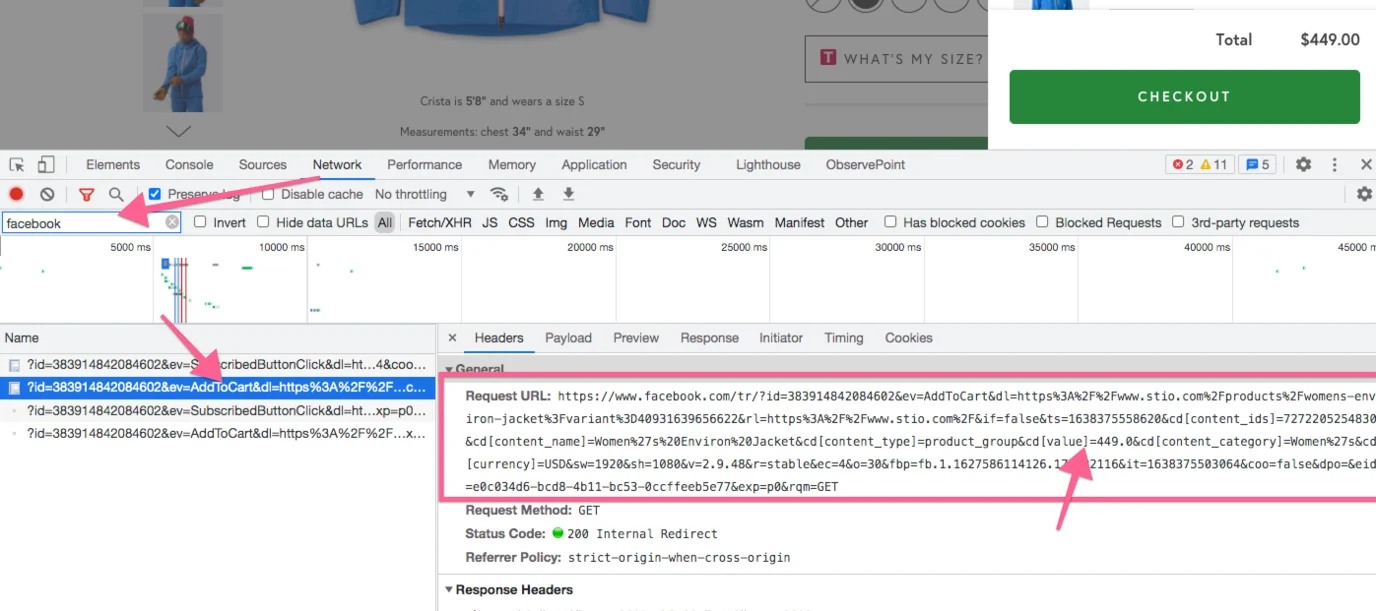View the Timing tab
This screenshot has width=1376, height=611.
[843, 338]
